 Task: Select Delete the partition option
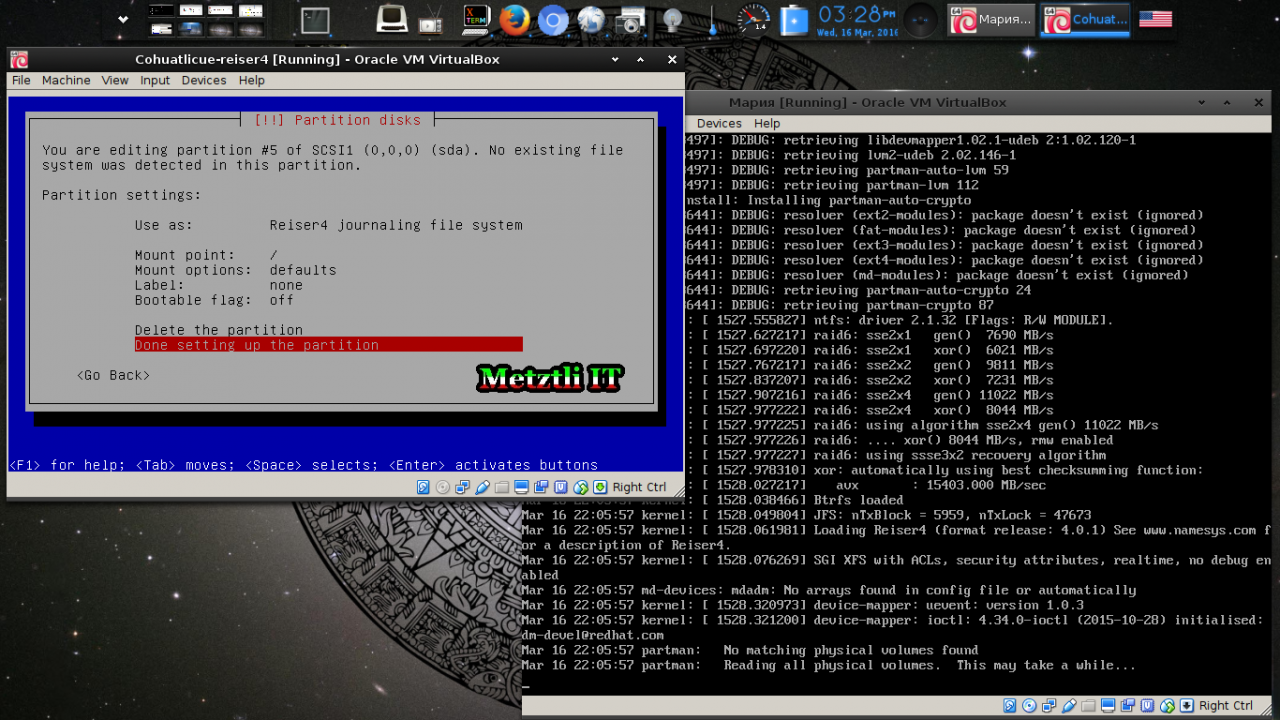click(x=219, y=330)
